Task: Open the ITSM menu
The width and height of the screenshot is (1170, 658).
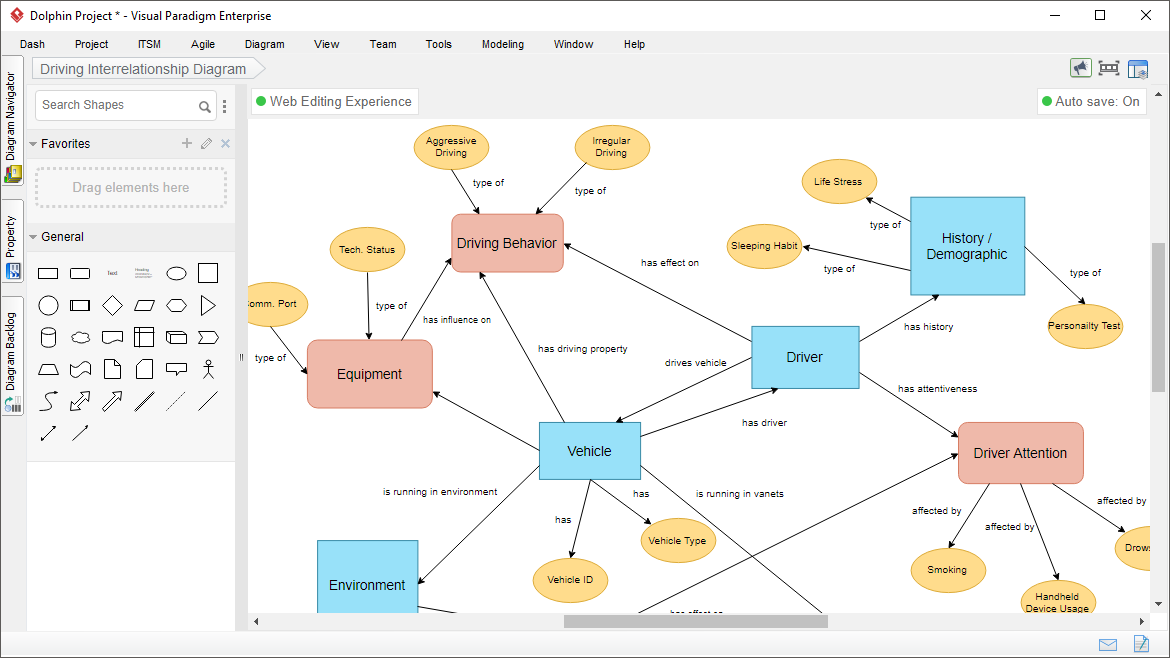Action: 149,44
